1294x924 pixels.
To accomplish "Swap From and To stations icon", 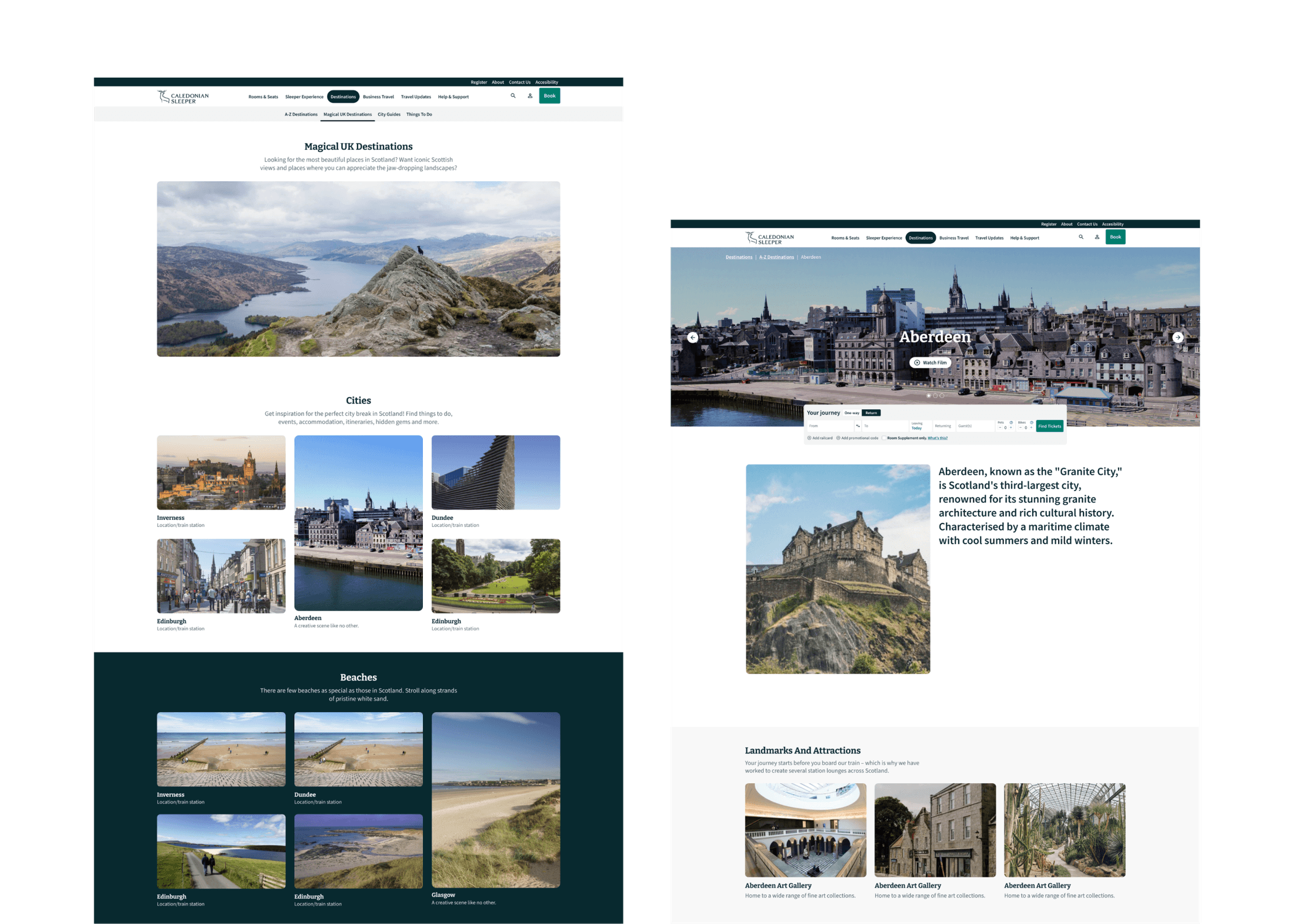I will 858,426.
